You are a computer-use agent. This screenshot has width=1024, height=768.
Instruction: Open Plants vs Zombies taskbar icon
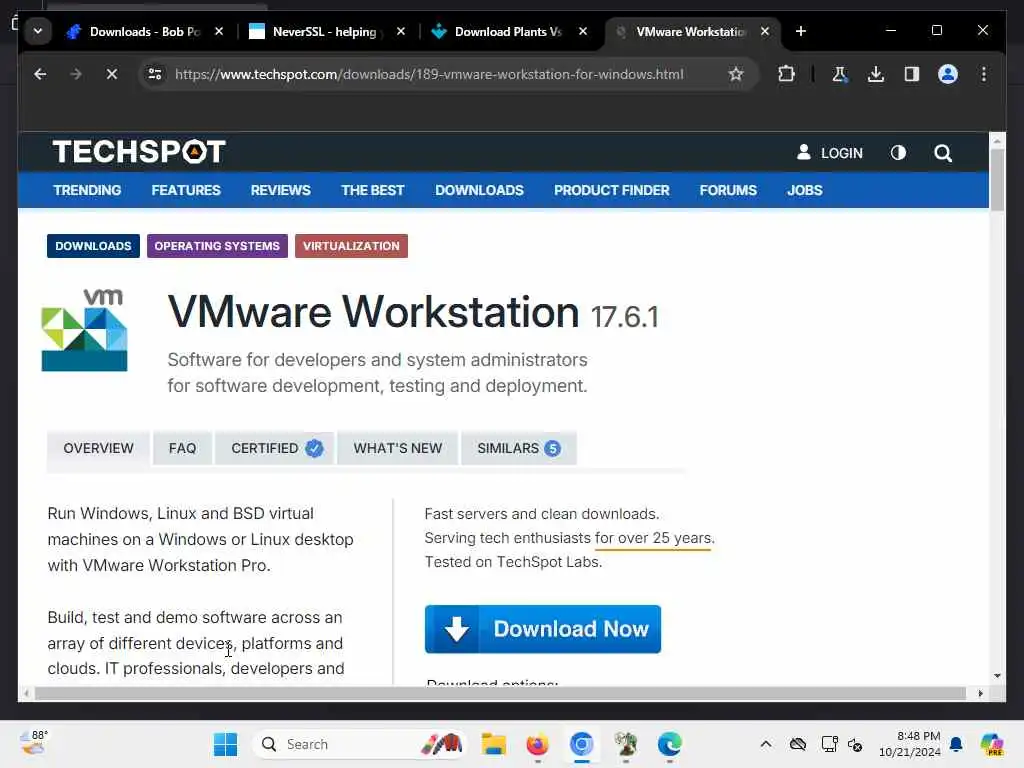click(626, 744)
